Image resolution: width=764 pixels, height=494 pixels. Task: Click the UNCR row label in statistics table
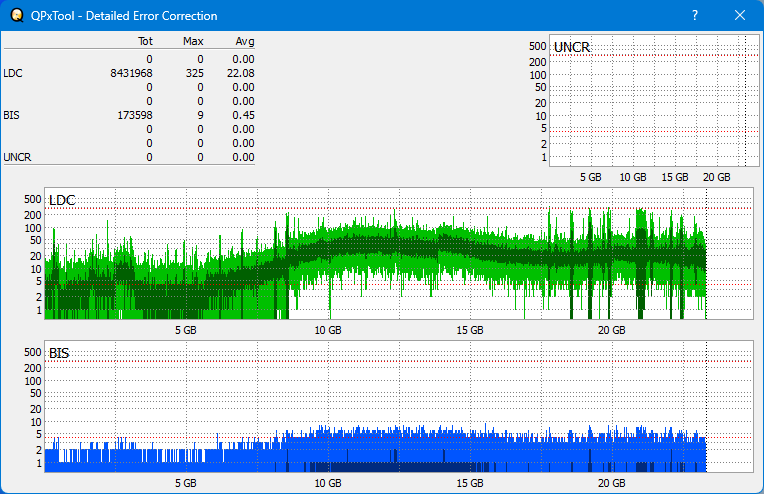[17, 157]
